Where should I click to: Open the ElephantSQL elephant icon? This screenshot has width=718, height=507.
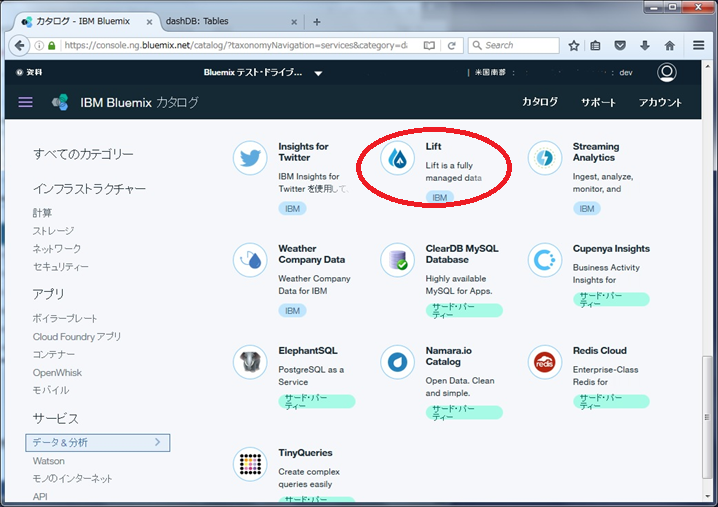click(250, 362)
